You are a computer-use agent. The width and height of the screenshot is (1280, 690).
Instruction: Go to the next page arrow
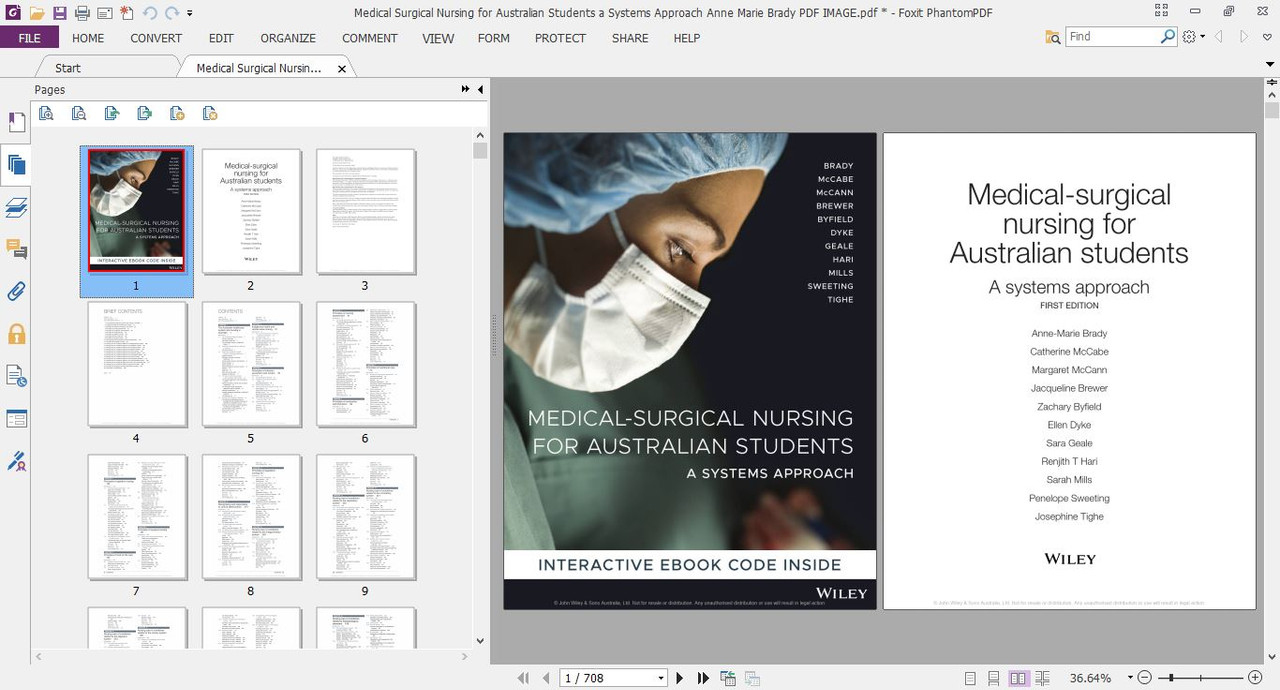[680, 678]
